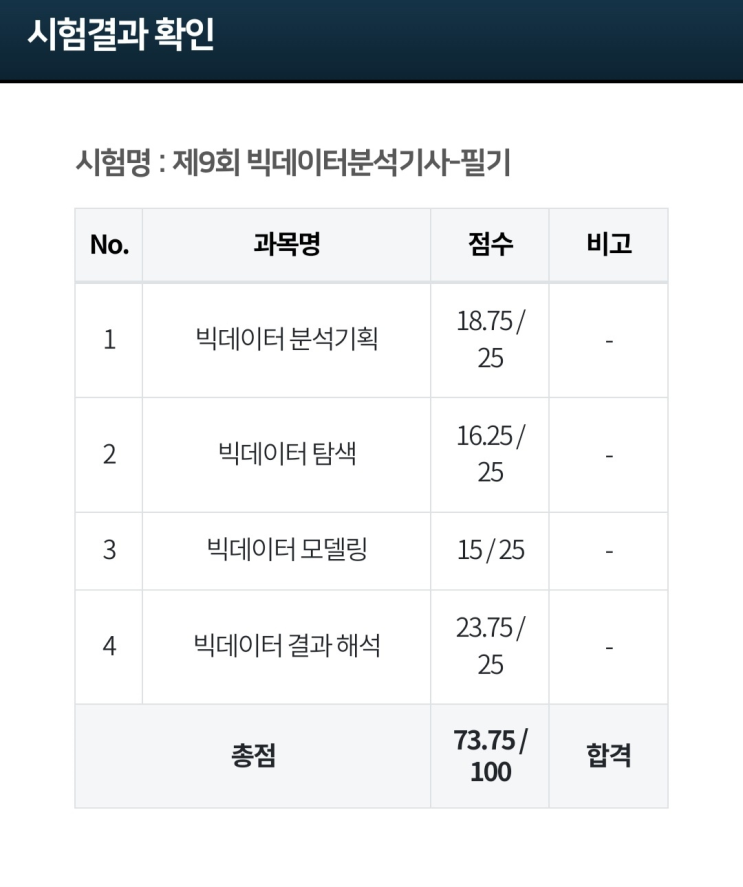The width and height of the screenshot is (743, 887).
Task: Select the 빅데이터 분석기획 subject cell
Action: click(x=286, y=340)
